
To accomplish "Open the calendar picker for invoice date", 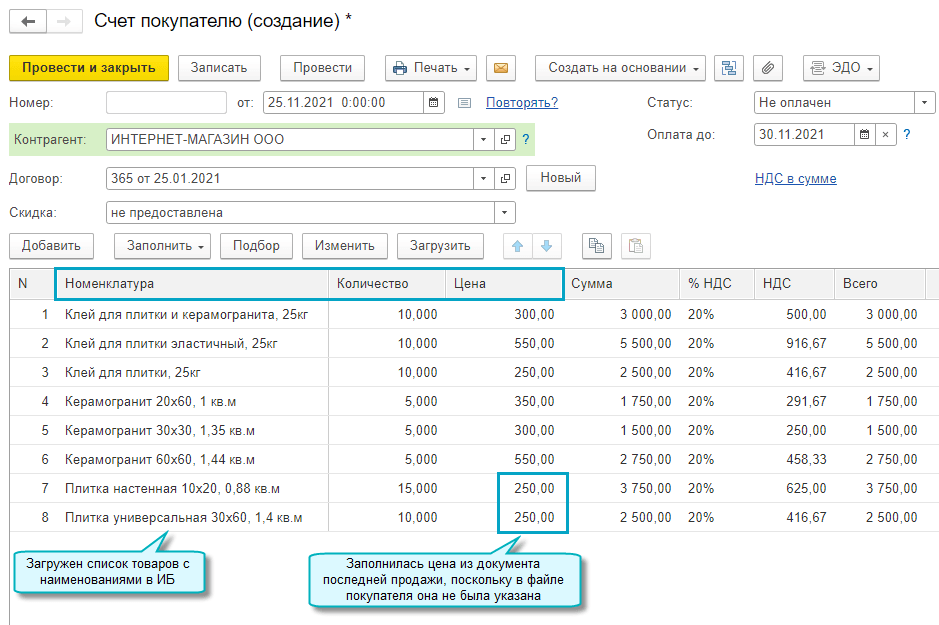I will coord(433,102).
